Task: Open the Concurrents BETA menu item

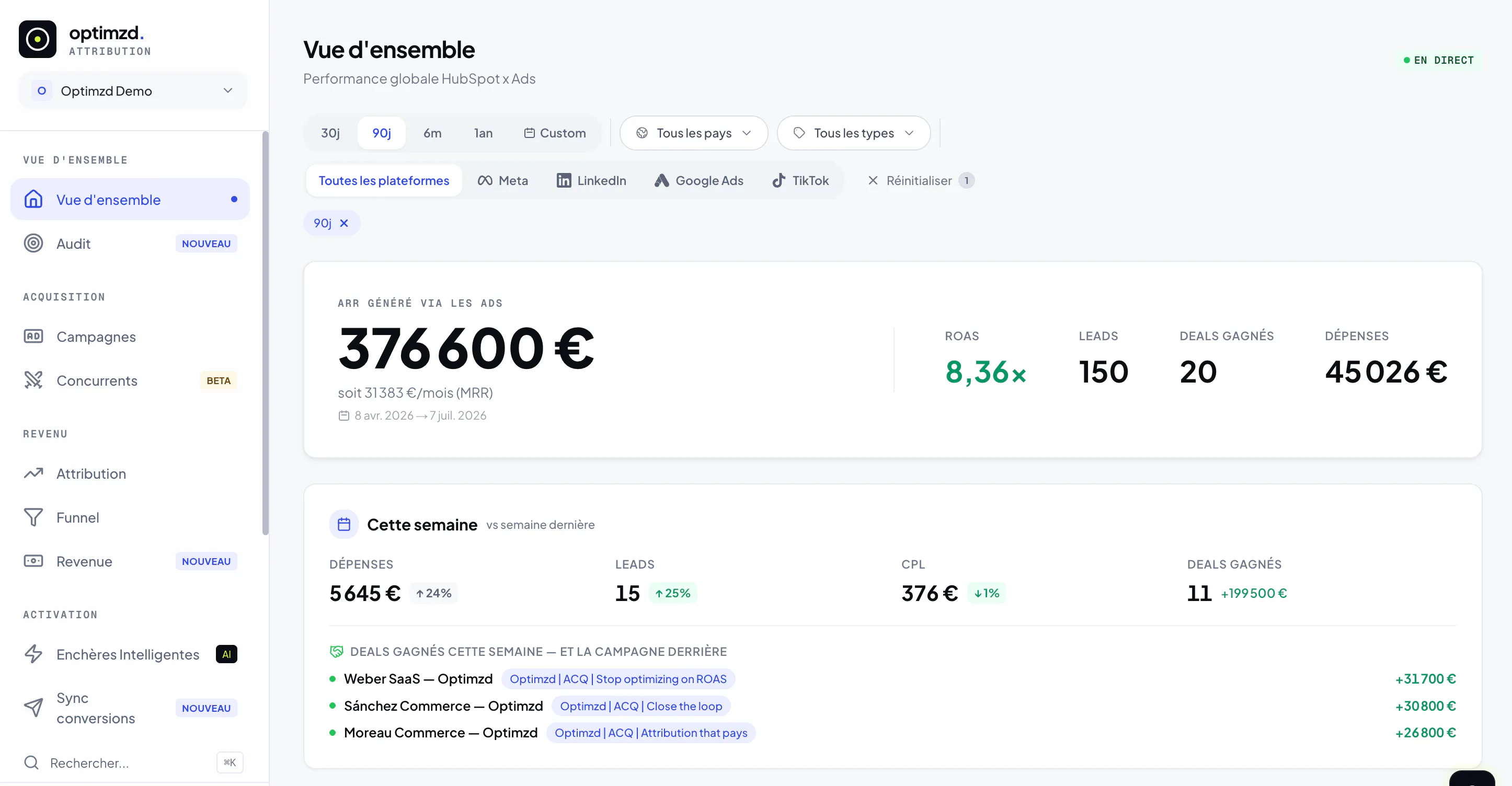Action: pos(130,380)
